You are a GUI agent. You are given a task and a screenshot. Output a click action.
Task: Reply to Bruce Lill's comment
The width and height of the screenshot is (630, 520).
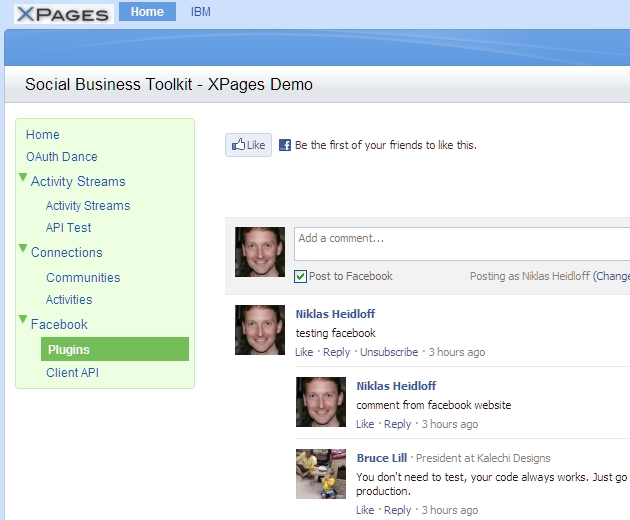(398, 510)
